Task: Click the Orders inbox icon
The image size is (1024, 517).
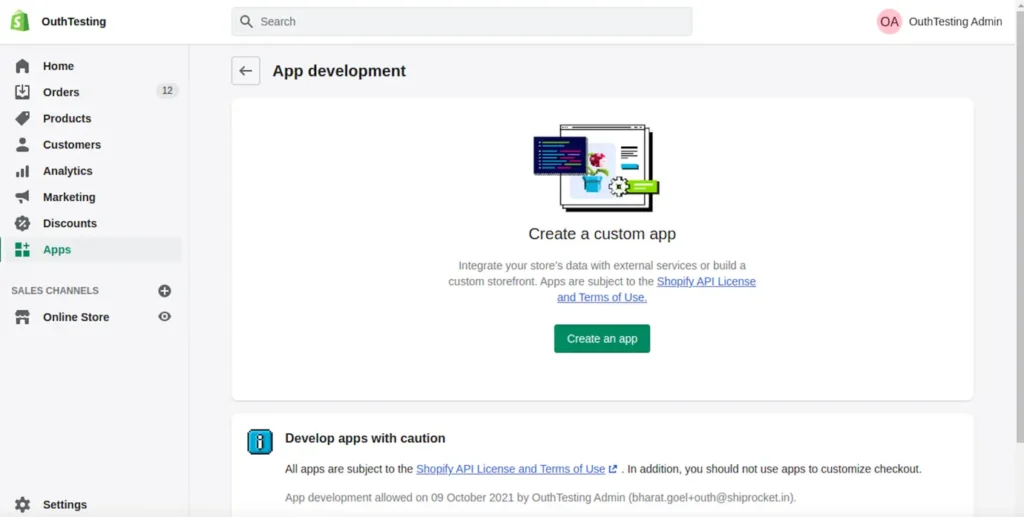Action: (22, 92)
